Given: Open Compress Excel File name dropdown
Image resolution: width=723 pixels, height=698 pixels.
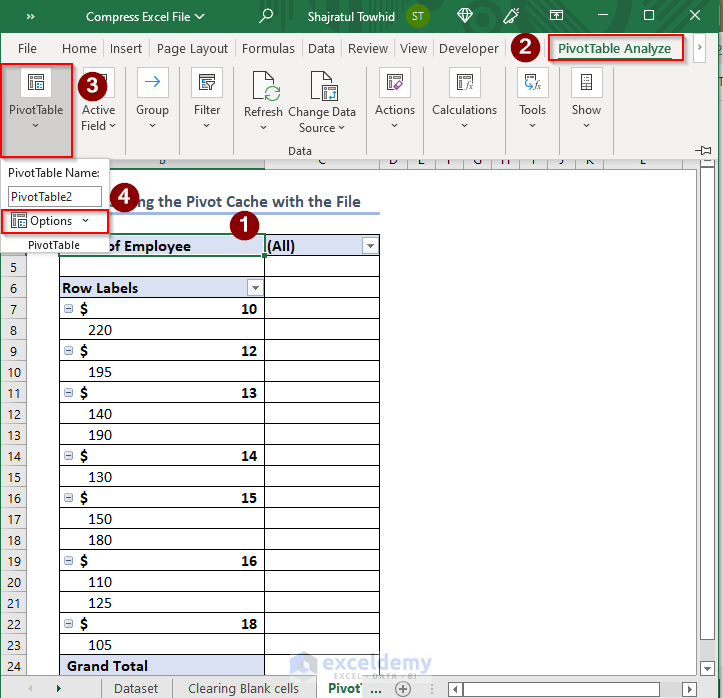Looking at the screenshot, I should point(200,17).
